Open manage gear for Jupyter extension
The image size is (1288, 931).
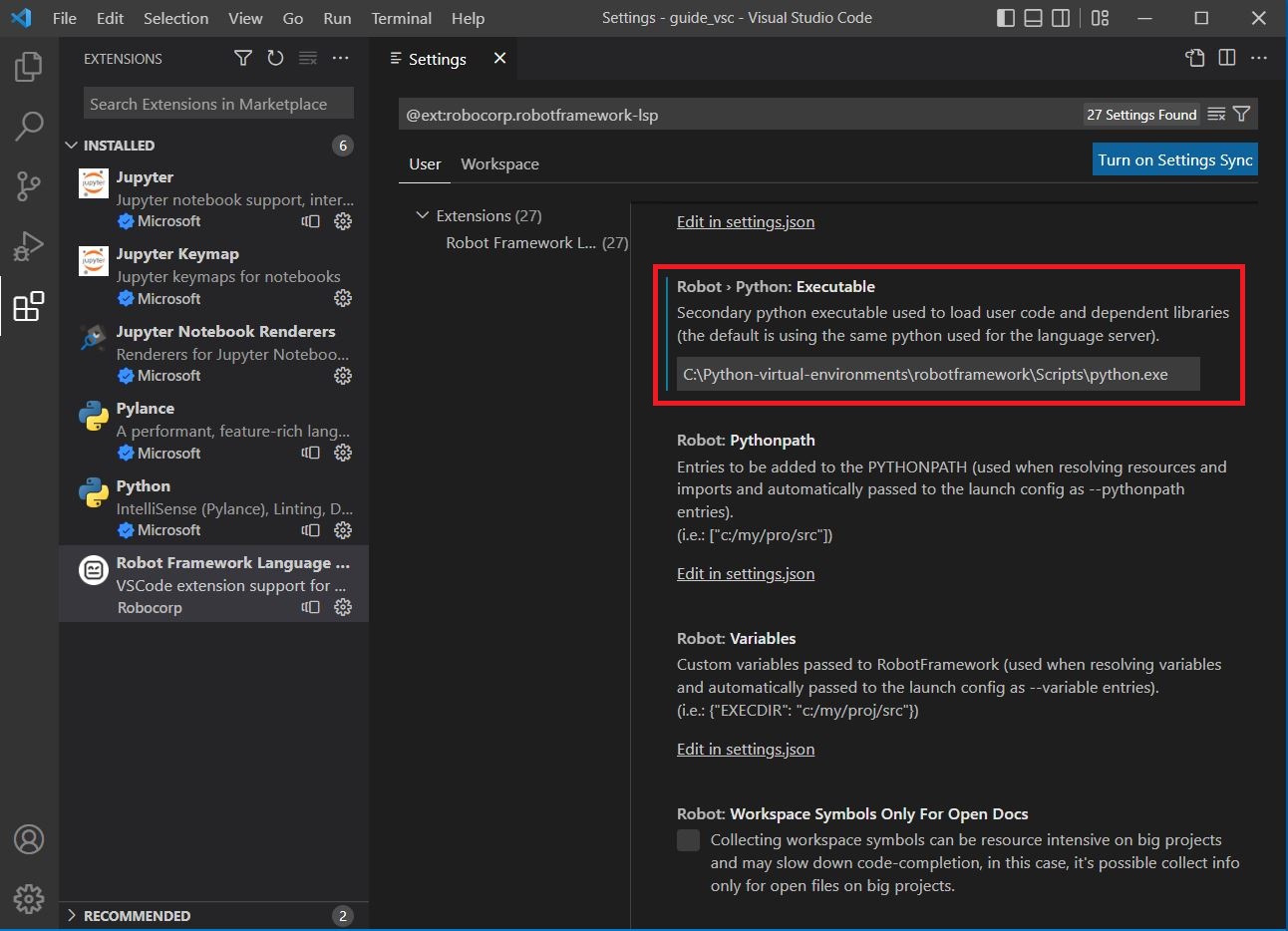pos(343,221)
